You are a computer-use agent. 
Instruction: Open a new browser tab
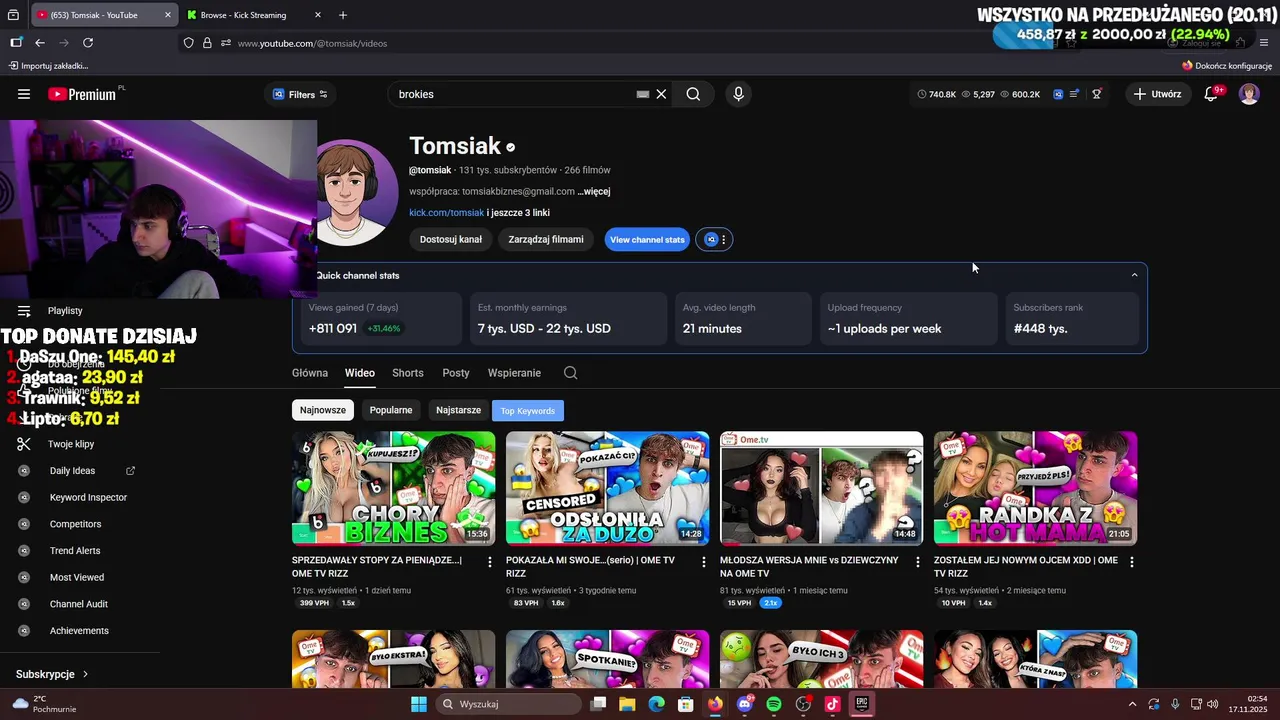click(343, 15)
